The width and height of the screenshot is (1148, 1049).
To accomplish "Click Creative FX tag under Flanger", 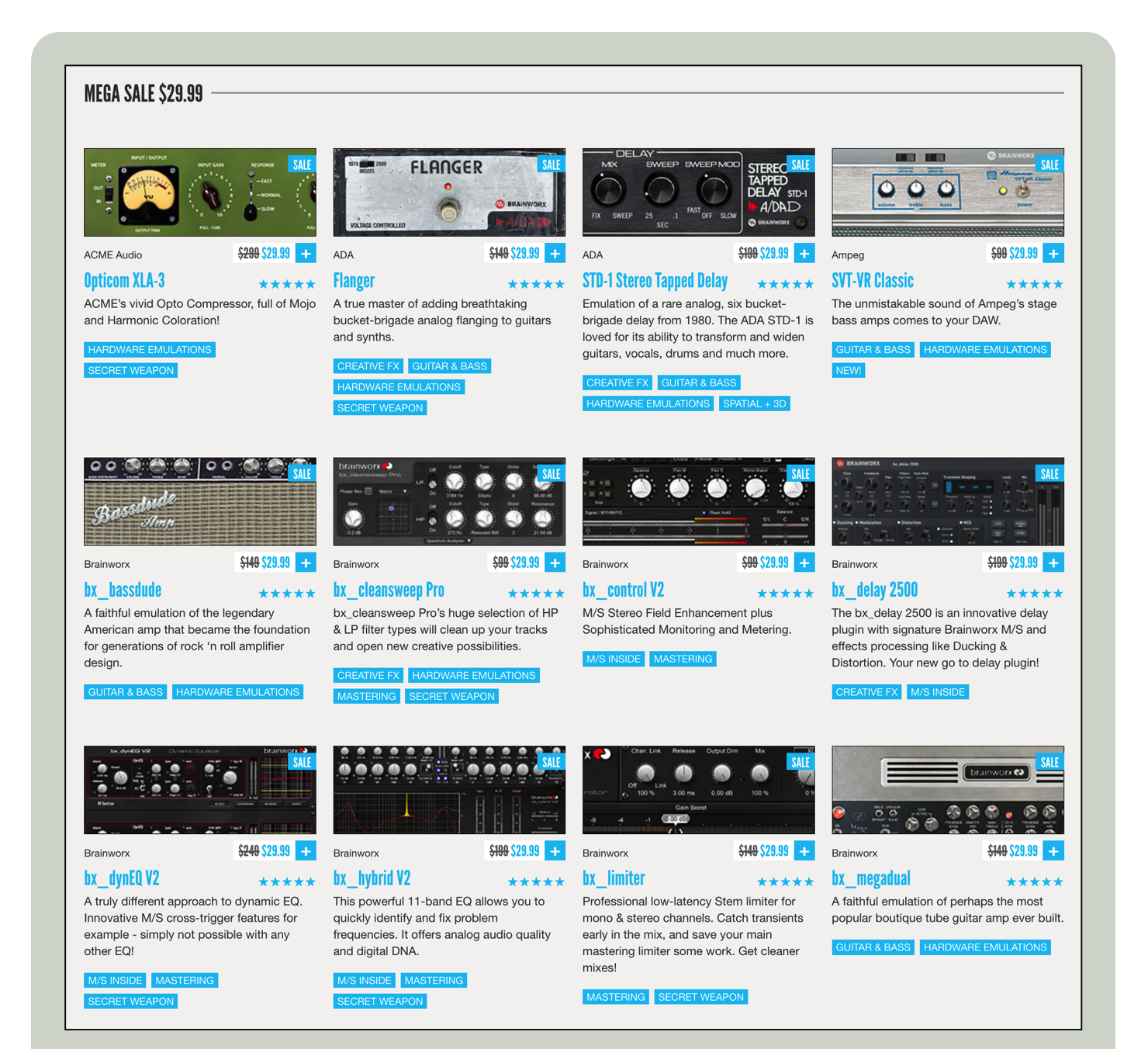I will [368, 366].
